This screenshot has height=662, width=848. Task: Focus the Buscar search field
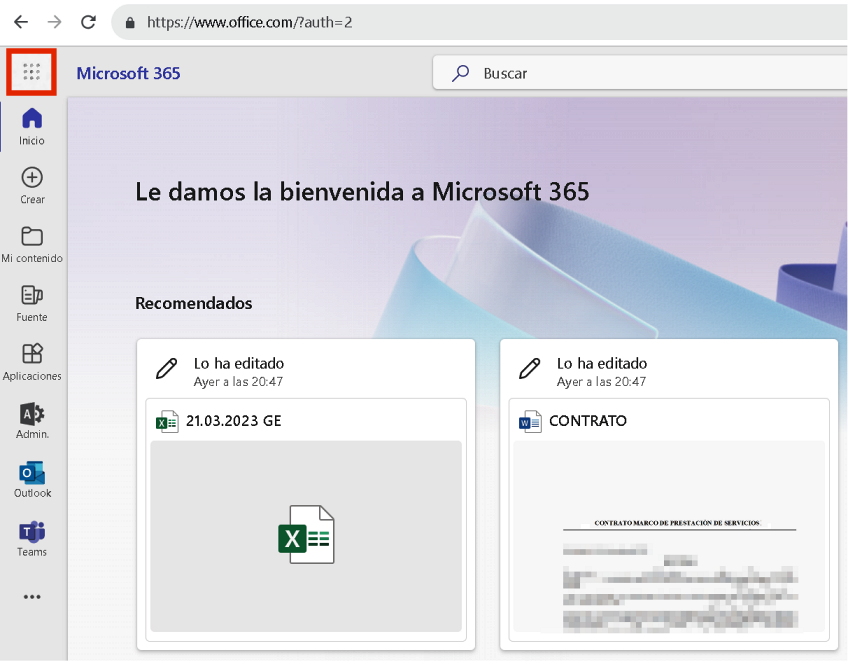coord(640,73)
